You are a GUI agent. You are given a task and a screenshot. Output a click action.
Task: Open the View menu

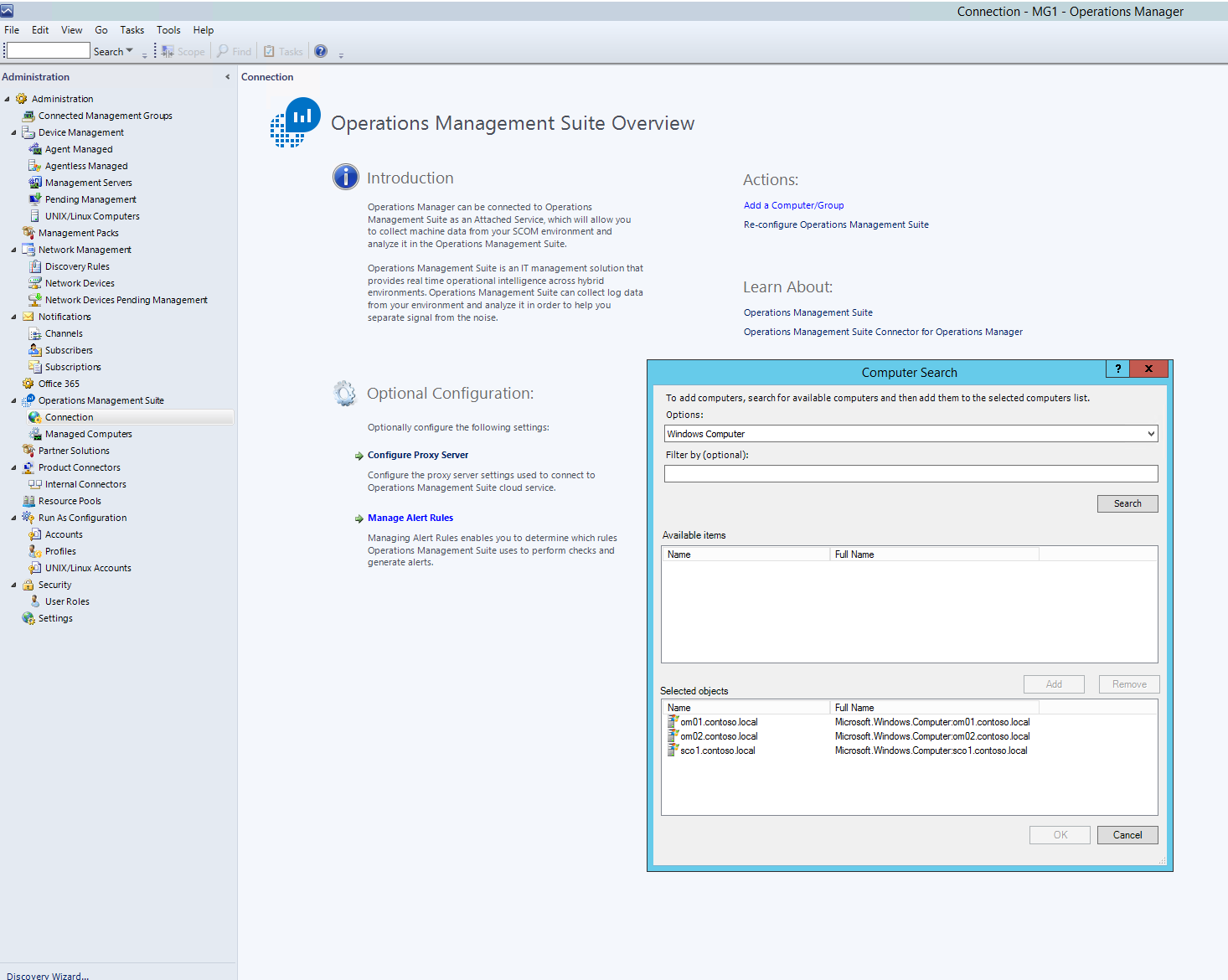71,30
